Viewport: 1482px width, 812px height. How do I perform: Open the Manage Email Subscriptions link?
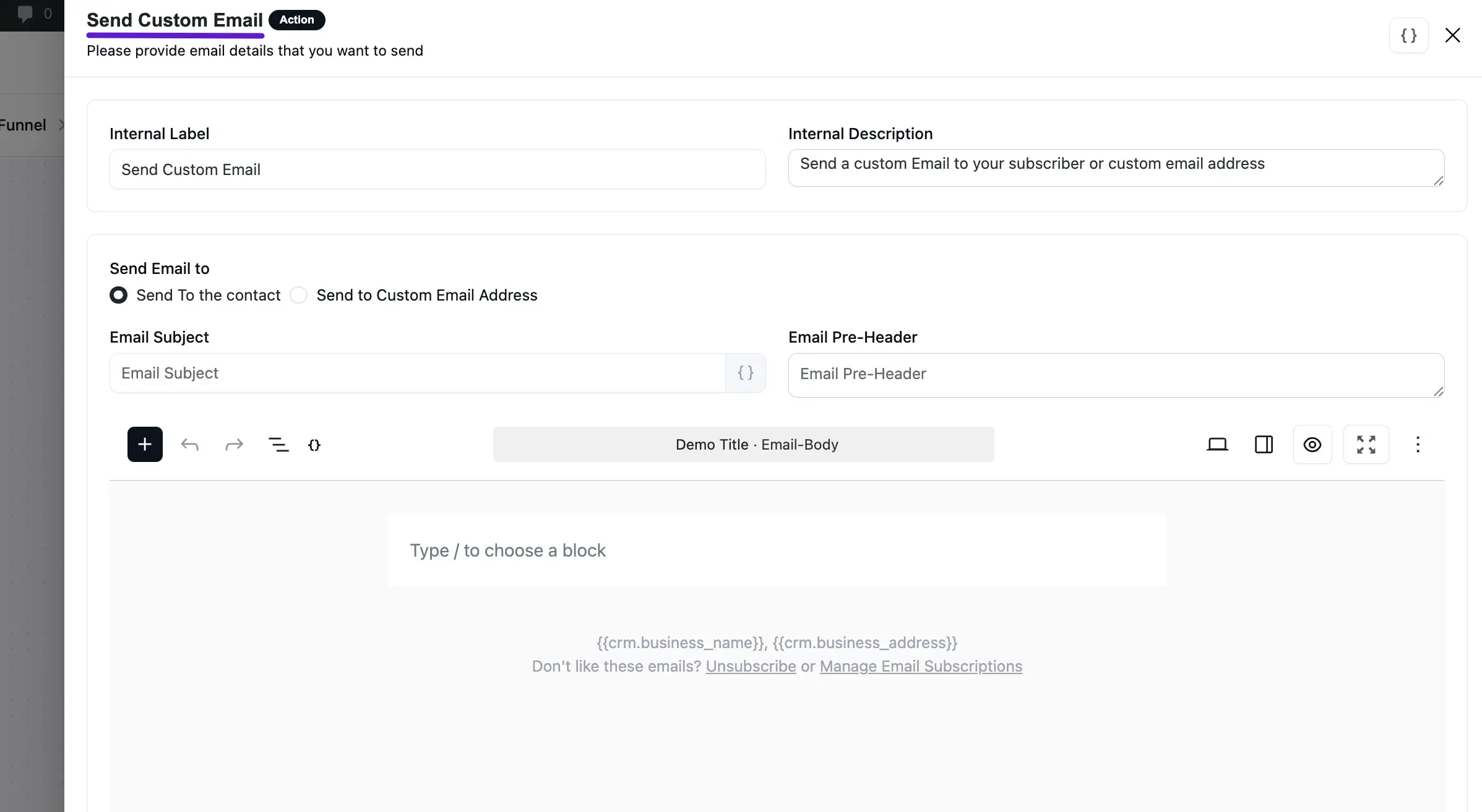[x=921, y=666]
